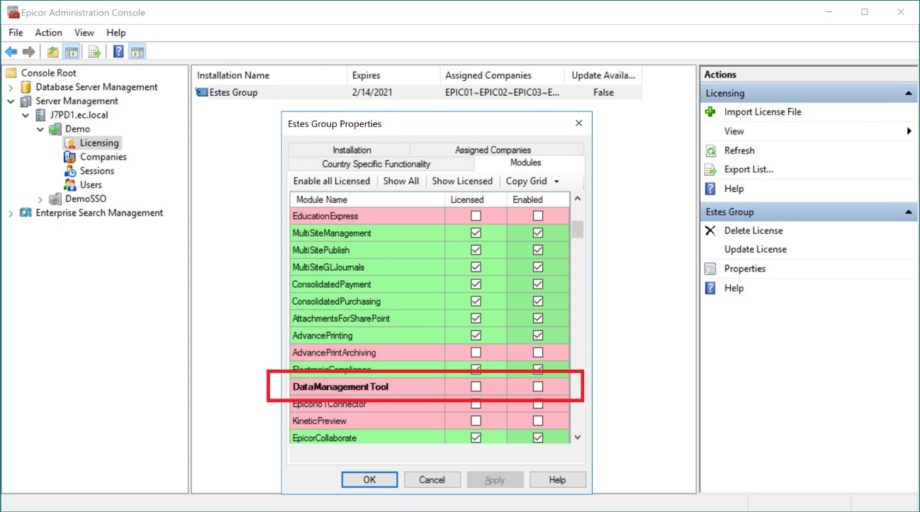This screenshot has height=512, width=920.
Task: Click the Module Name column header
Action: click(367, 199)
